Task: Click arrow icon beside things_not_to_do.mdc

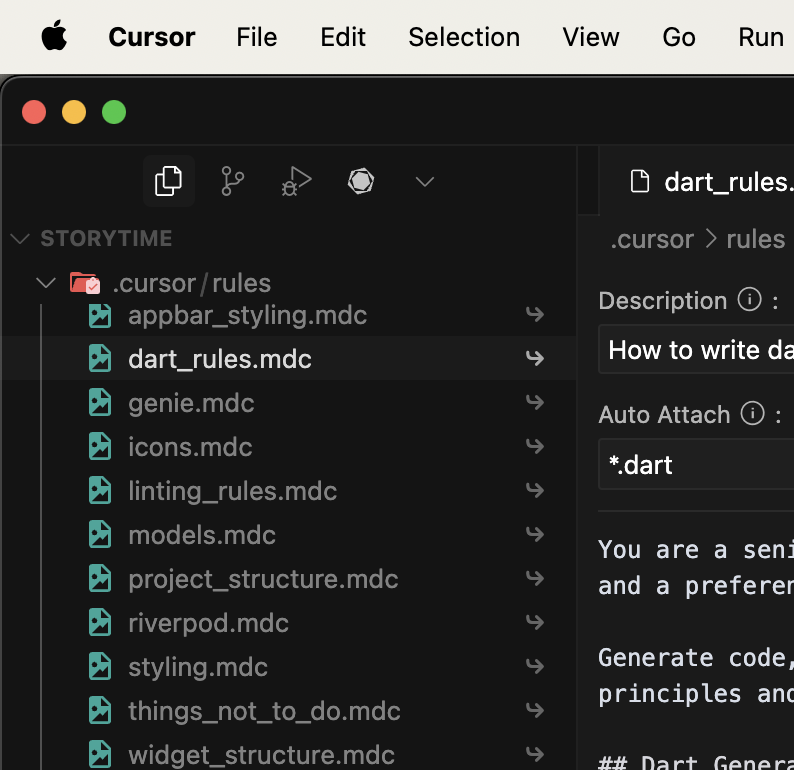Action: [535, 711]
